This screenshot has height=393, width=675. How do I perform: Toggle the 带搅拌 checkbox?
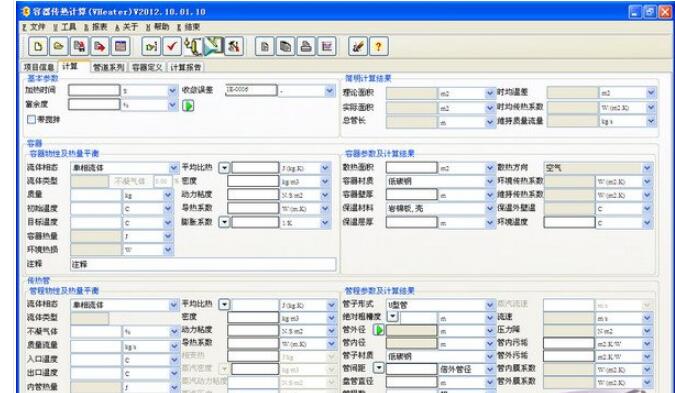[x=31, y=120]
